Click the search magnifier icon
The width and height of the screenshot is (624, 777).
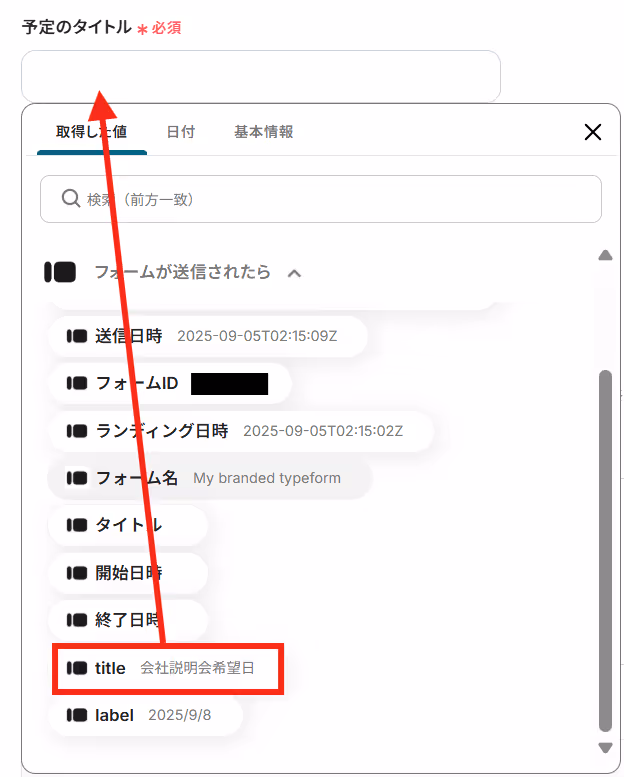pyautogui.click(x=70, y=199)
